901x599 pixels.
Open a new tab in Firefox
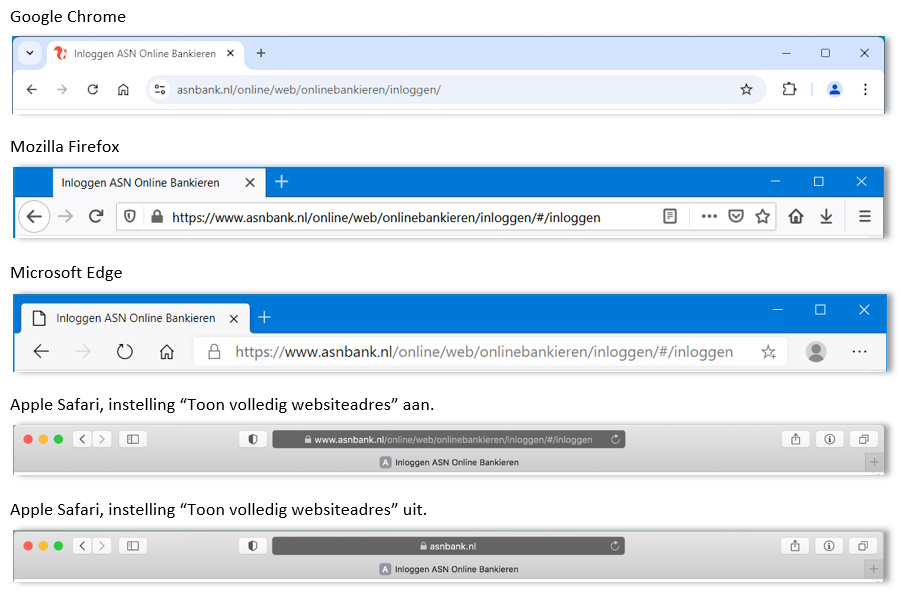tap(282, 182)
